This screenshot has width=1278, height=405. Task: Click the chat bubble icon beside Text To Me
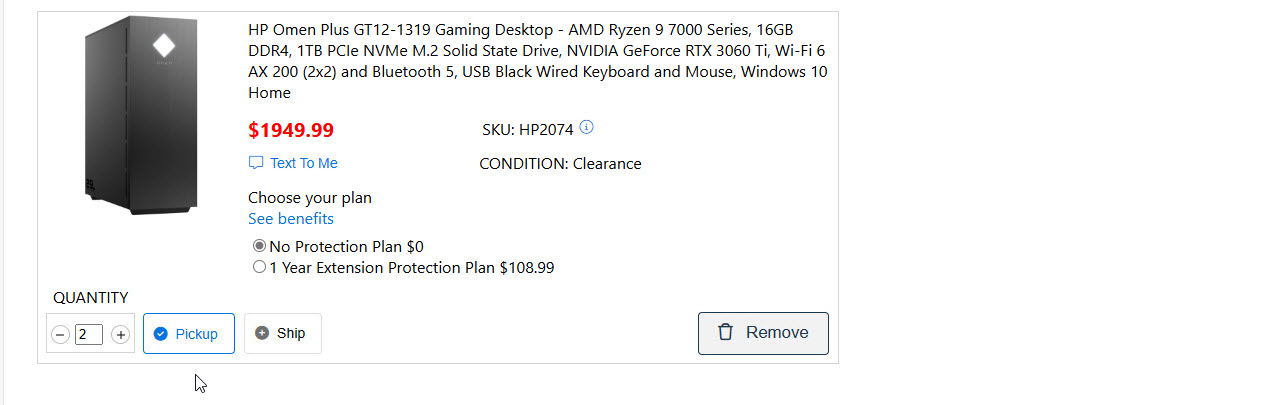256,163
